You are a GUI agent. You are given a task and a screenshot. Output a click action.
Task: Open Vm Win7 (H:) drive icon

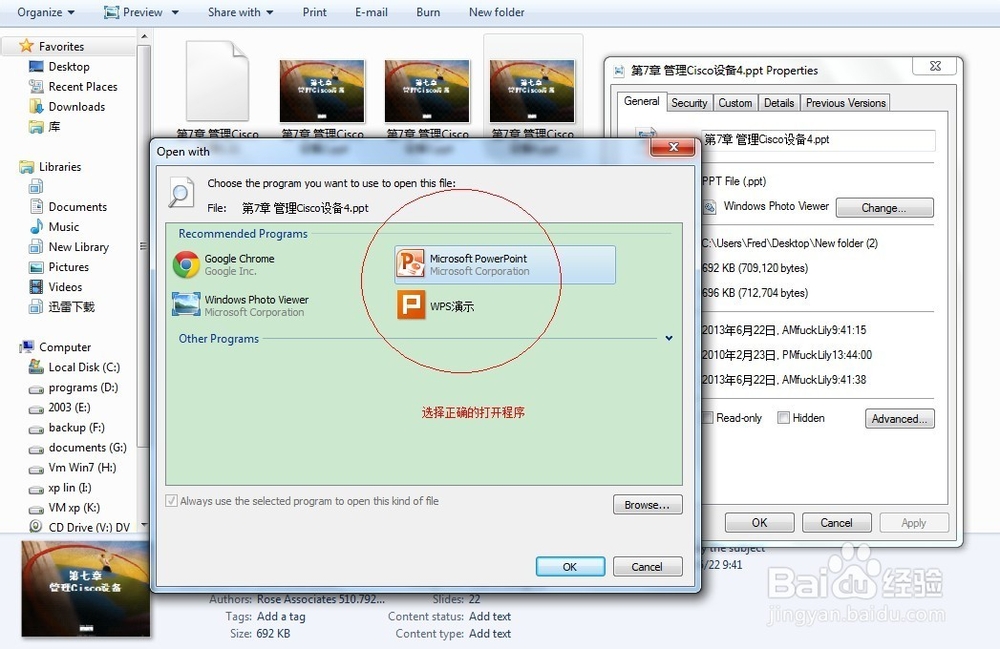[36, 469]
